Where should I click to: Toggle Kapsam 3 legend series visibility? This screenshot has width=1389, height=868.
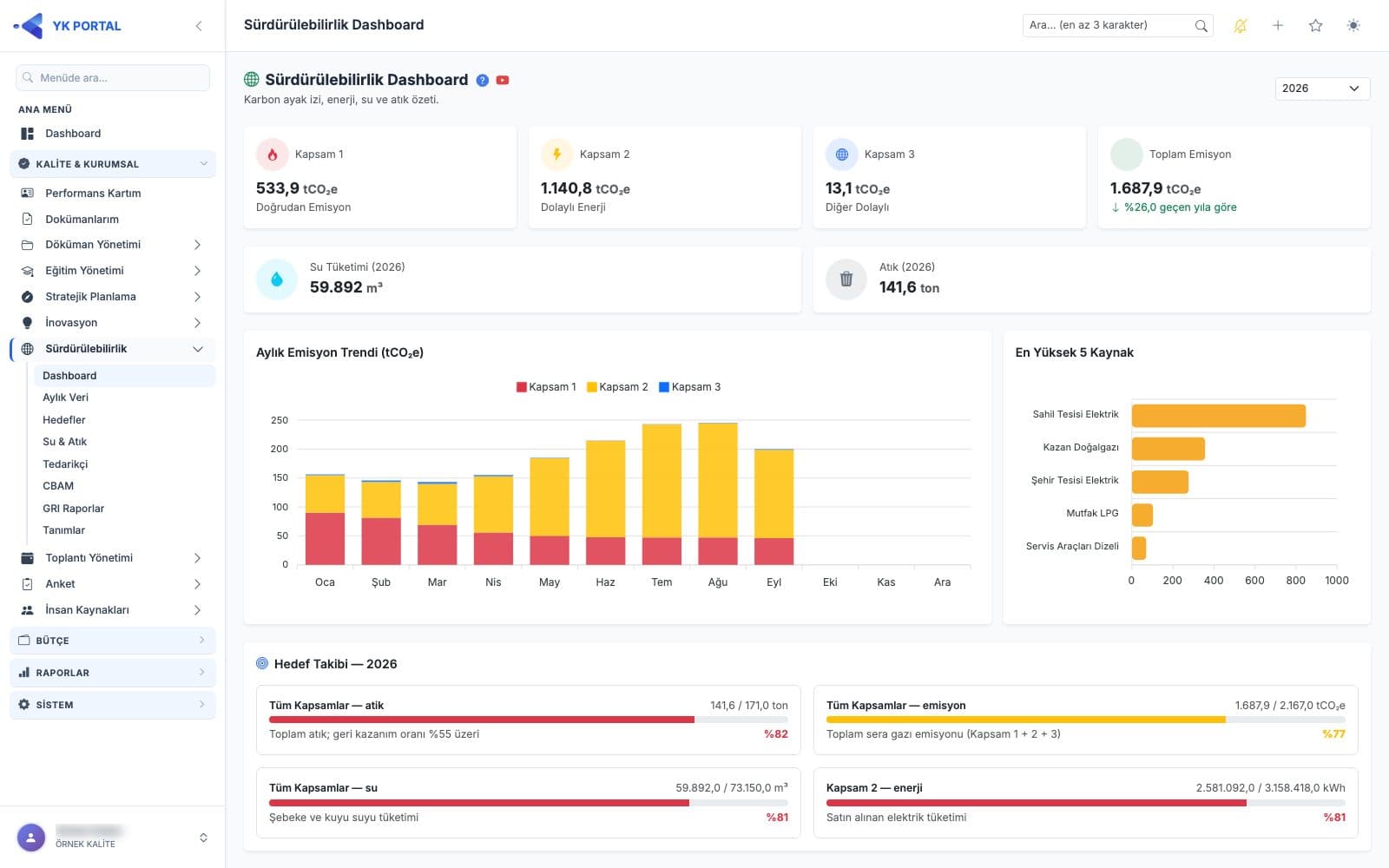coord(689,387)
